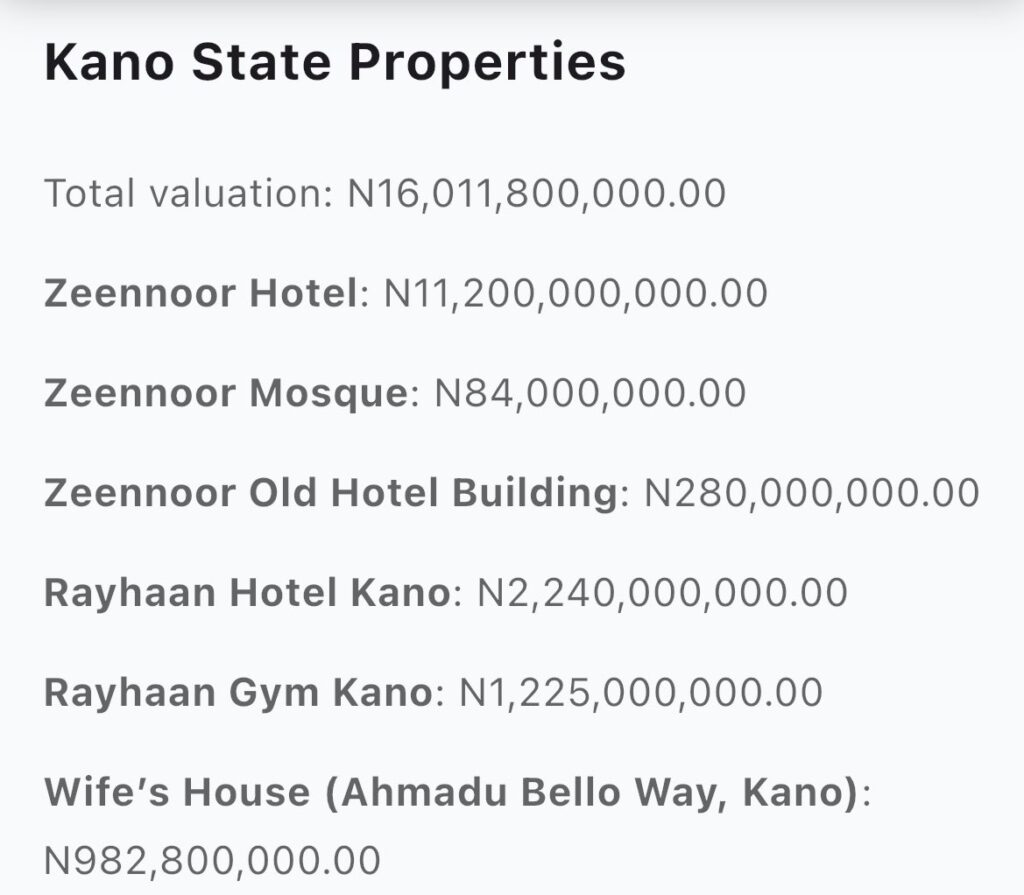Click the Zeennoor Hotel label
This screenshot has width=1024, height=895.
(200, 293)
